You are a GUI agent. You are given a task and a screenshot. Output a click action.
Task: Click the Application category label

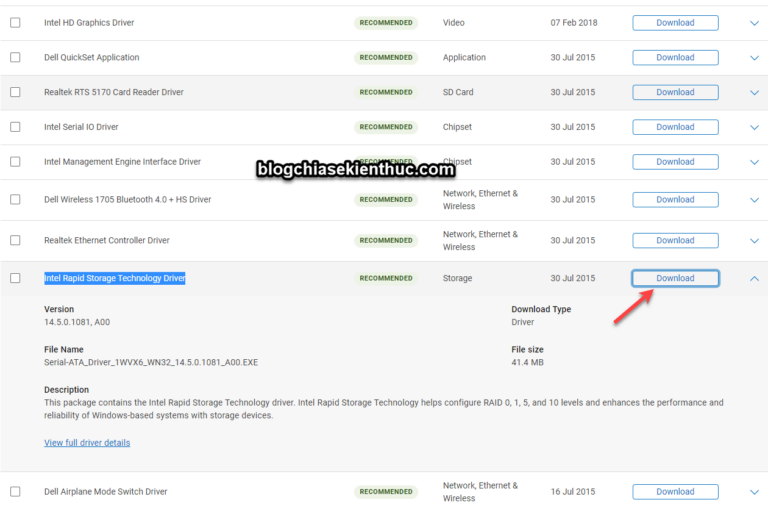[464, 57]
